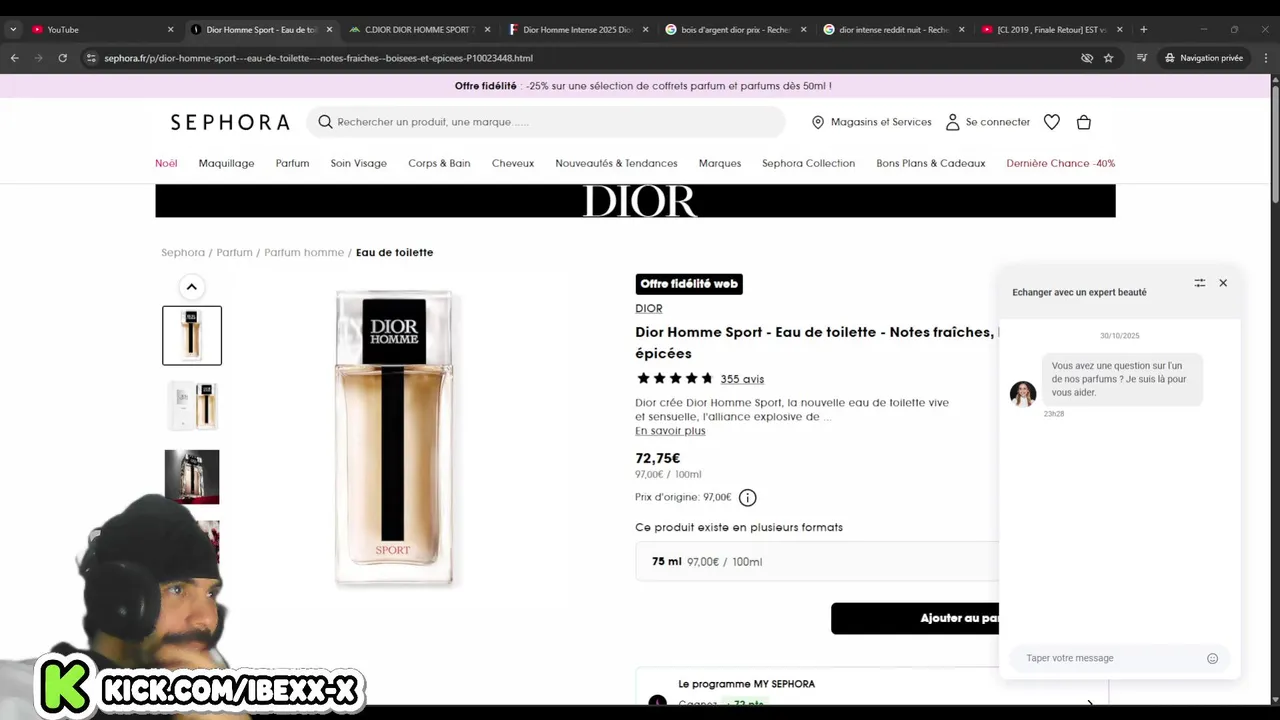Open the wishlist heart icon
1280x720 pixels.
(1051, 122)
